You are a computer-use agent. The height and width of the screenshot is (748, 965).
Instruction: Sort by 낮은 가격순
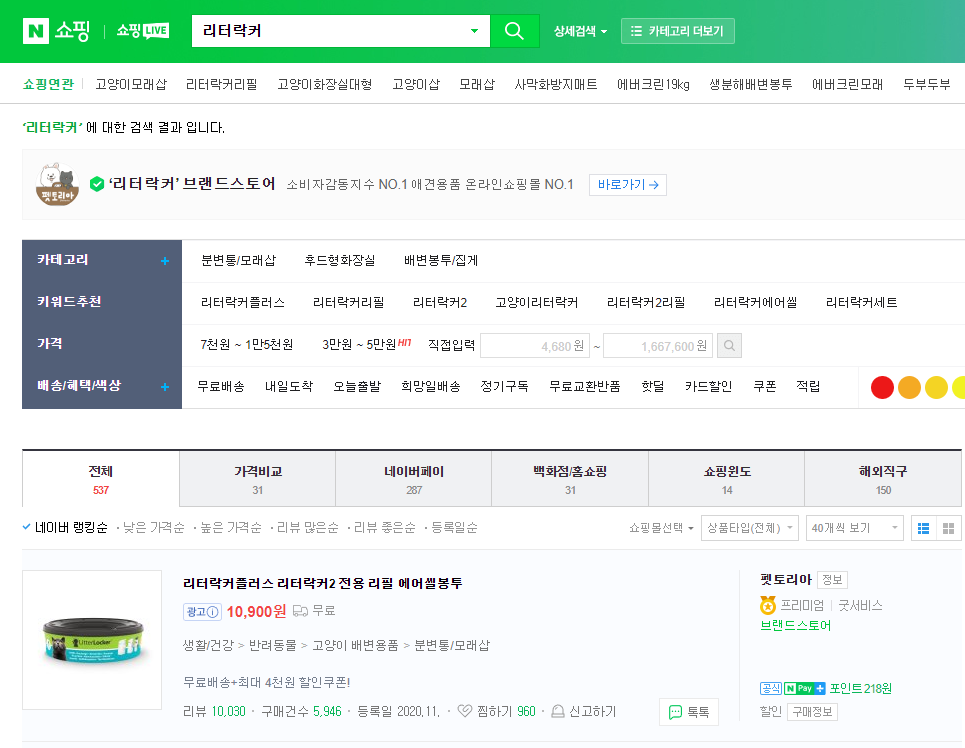pos(153,528)
